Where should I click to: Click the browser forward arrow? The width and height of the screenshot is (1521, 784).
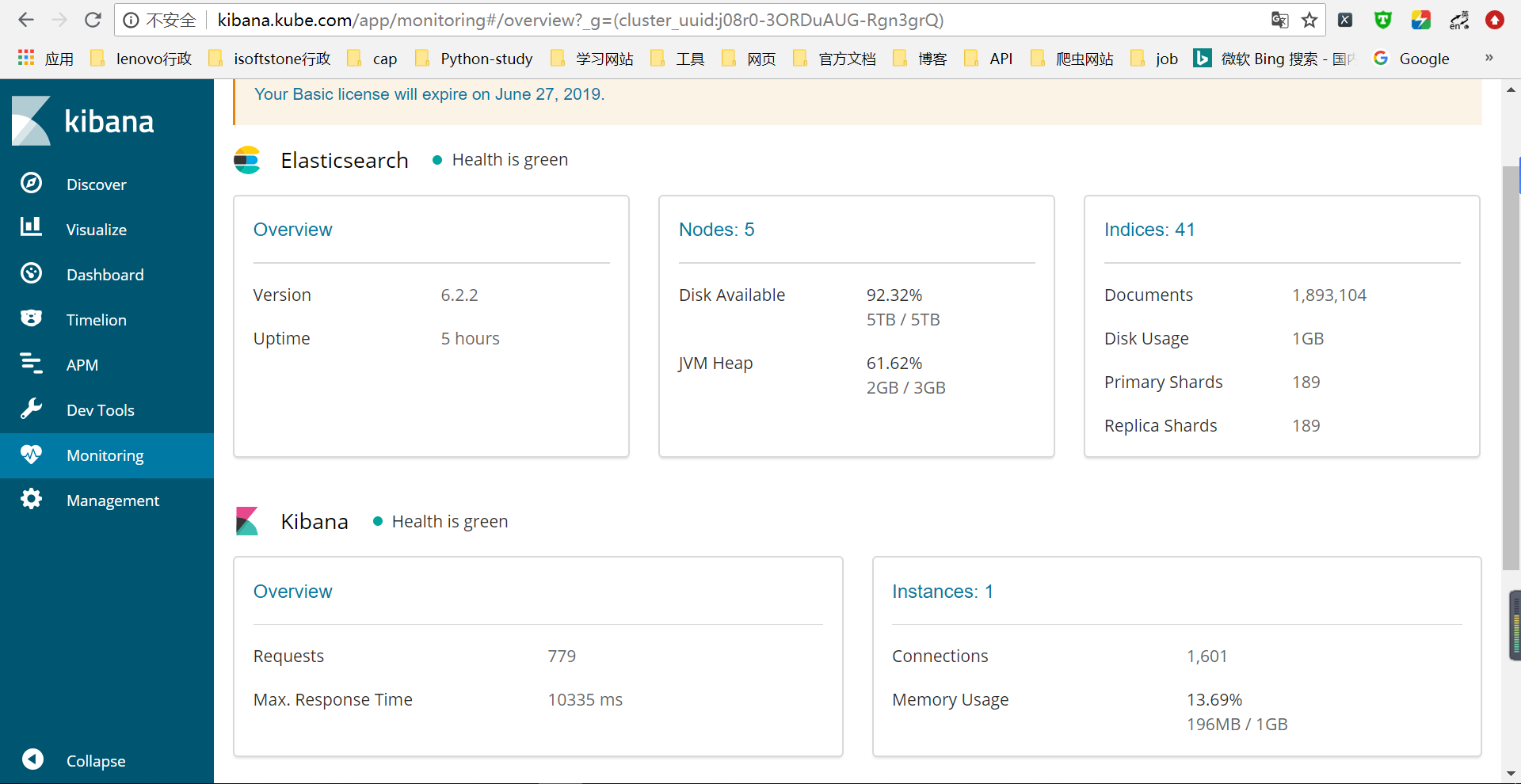[59, 20]
